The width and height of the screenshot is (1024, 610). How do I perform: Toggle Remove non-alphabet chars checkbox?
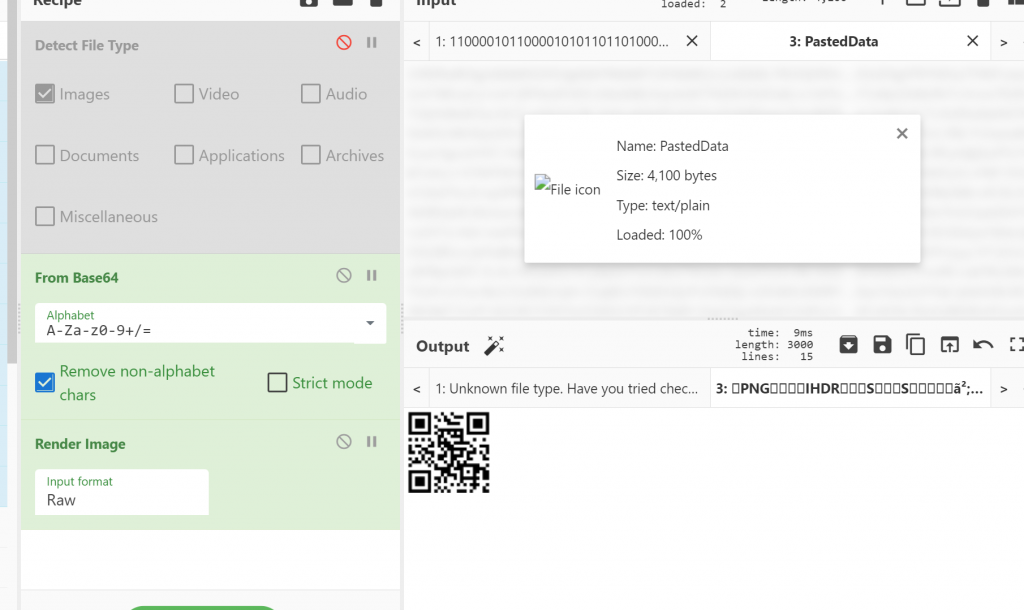coord(44,382)
